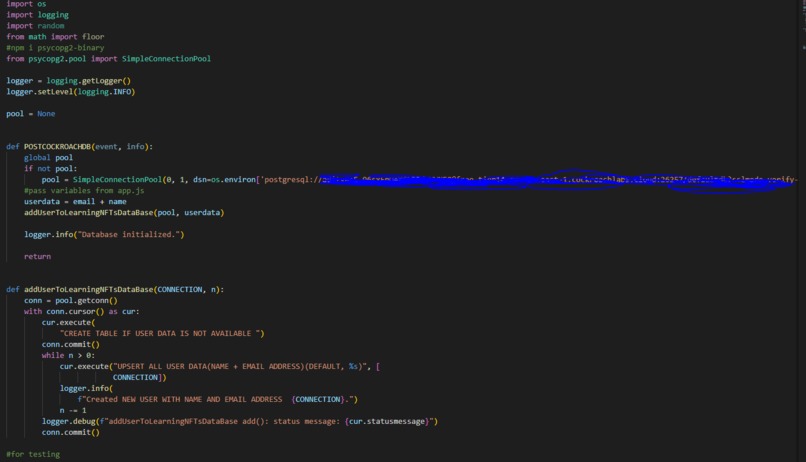Click the 'def POSTCOCKROACHDB(event, info):' line
This screenshot has height=462, width=806.
pyautogui.click(x=79, y=146)
